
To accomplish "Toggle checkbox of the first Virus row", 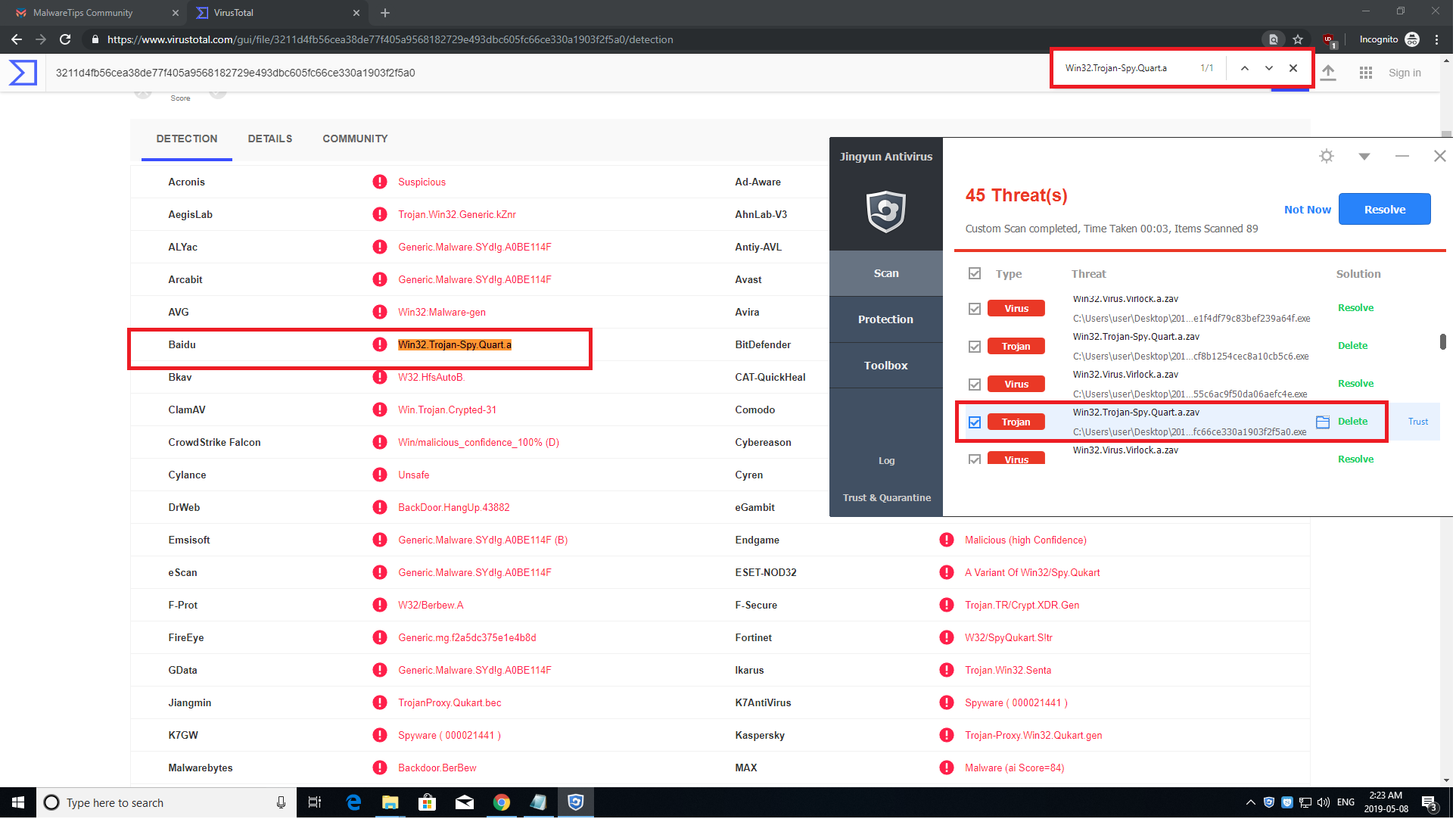I will [976, 309].
